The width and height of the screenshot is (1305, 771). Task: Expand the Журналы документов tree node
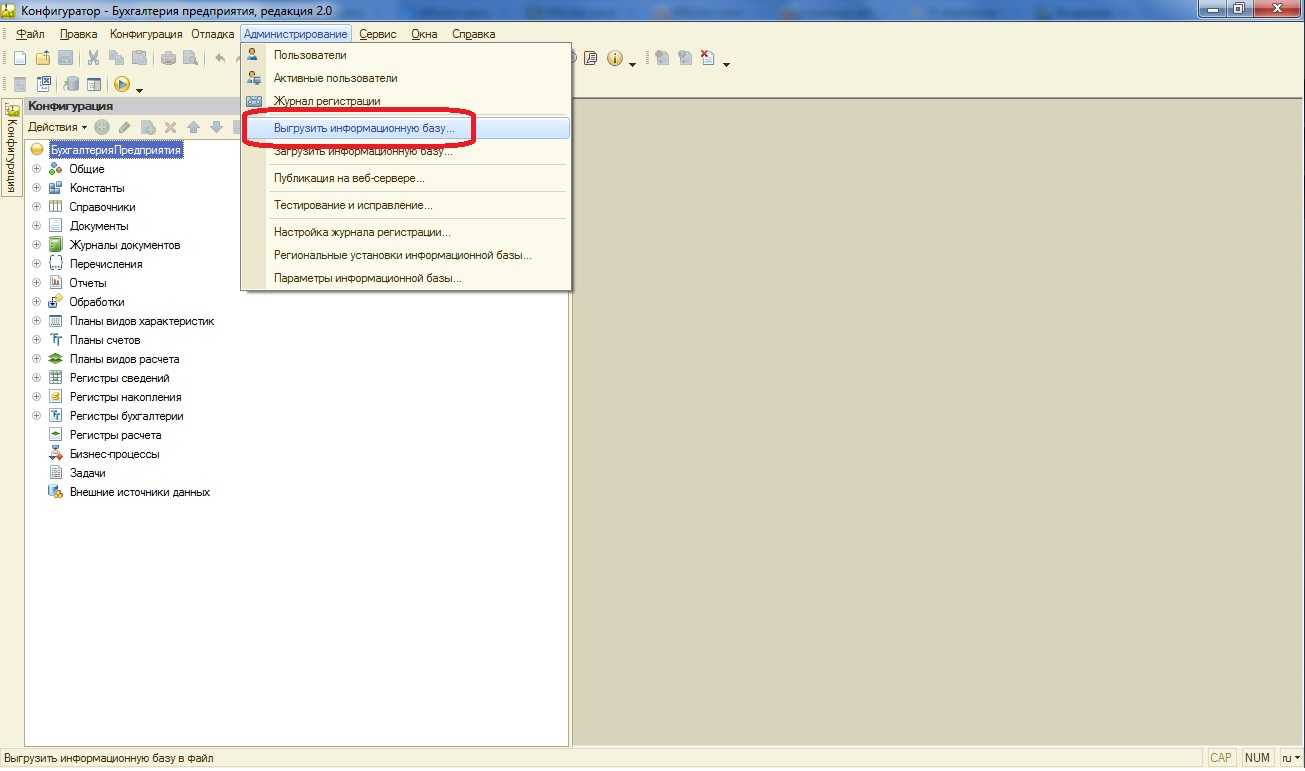click(x=37, y=245)
